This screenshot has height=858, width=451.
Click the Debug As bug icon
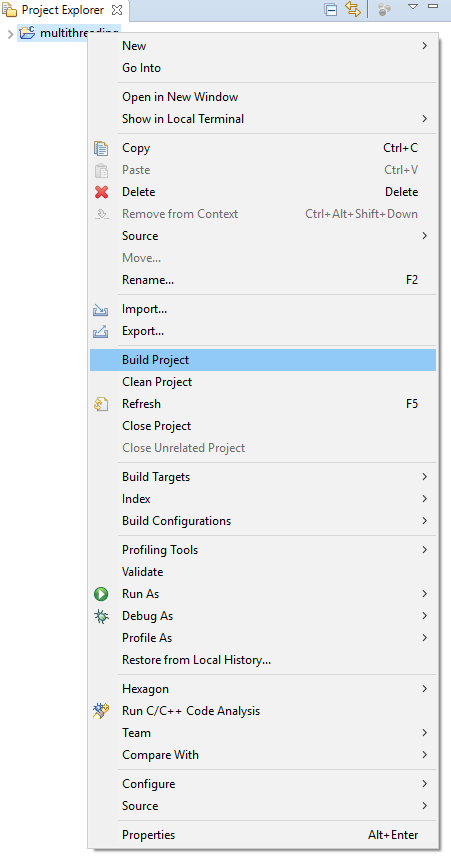click(101, 616)
